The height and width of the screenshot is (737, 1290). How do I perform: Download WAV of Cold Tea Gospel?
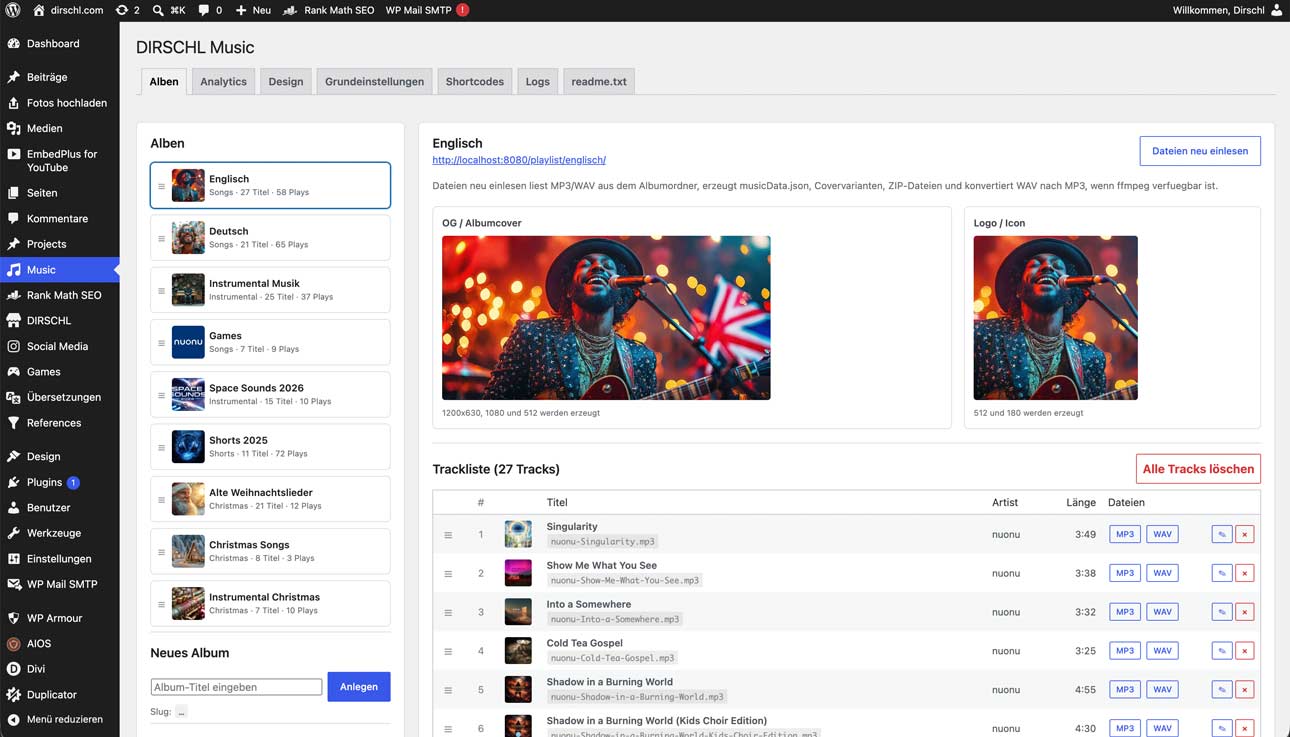1162,651
